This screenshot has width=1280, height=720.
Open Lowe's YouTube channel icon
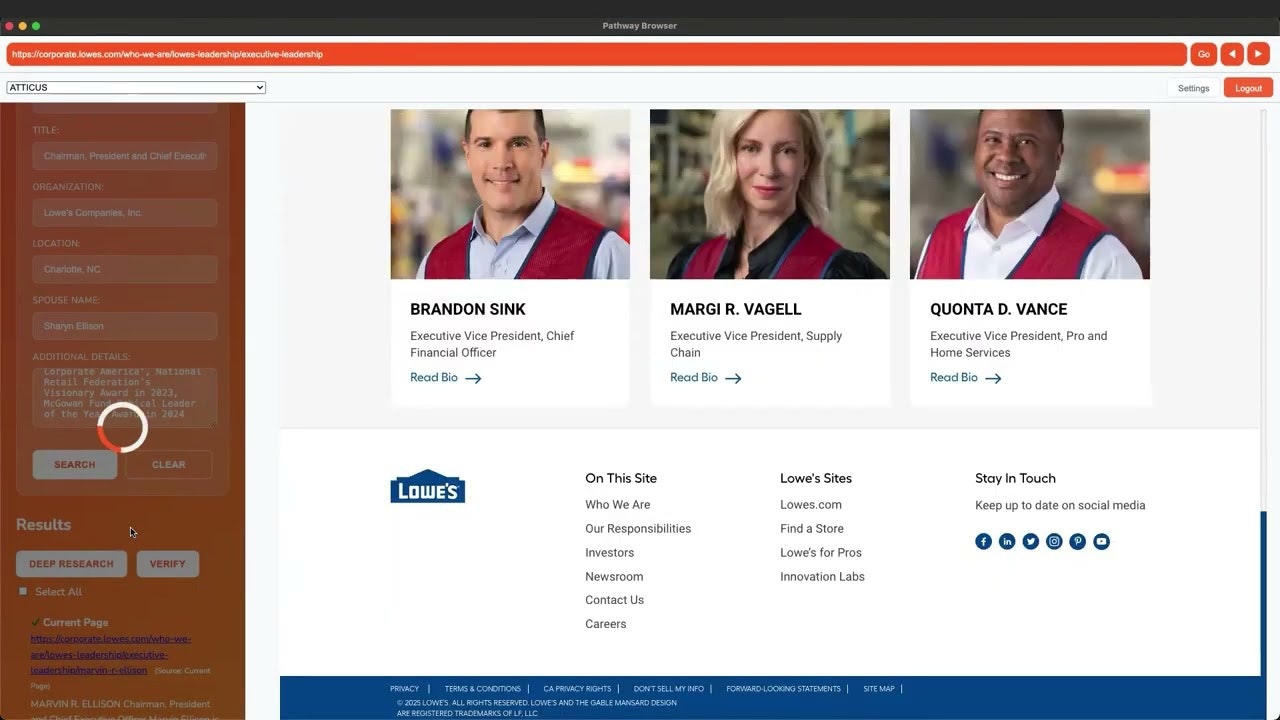[x=1101, y=541]
